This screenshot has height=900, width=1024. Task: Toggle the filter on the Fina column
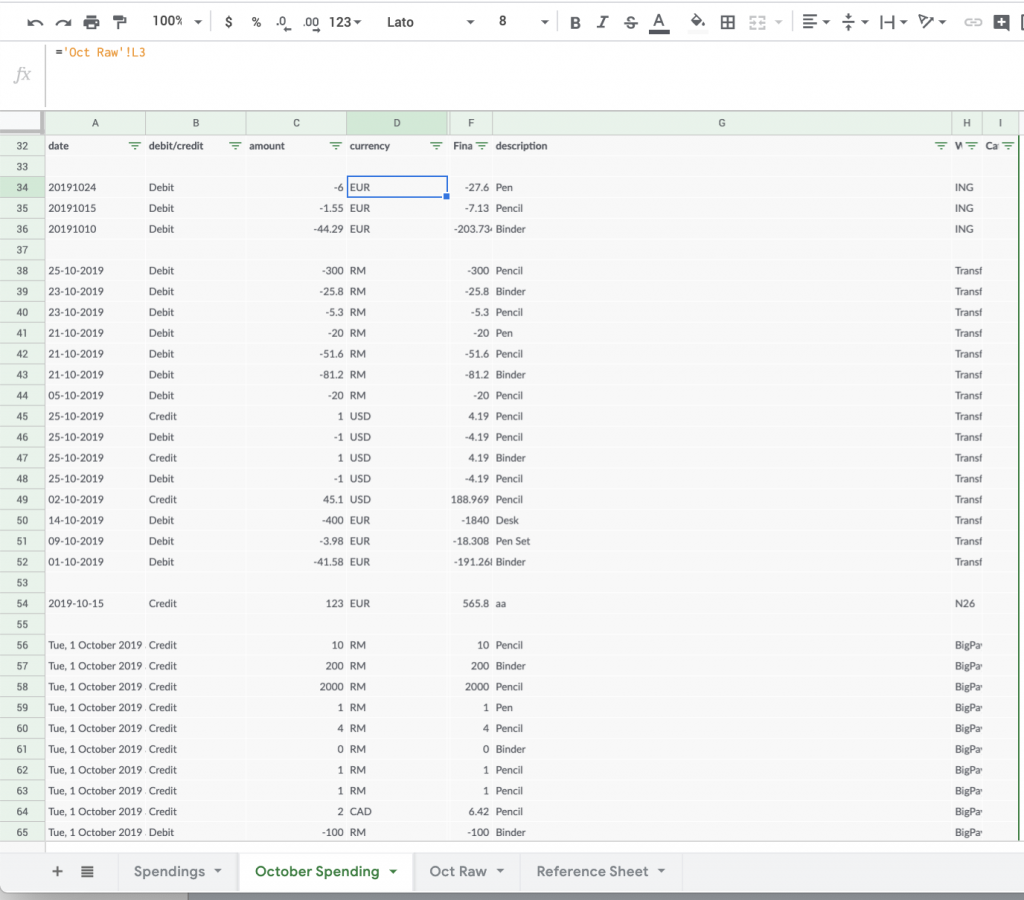[482, 146]
